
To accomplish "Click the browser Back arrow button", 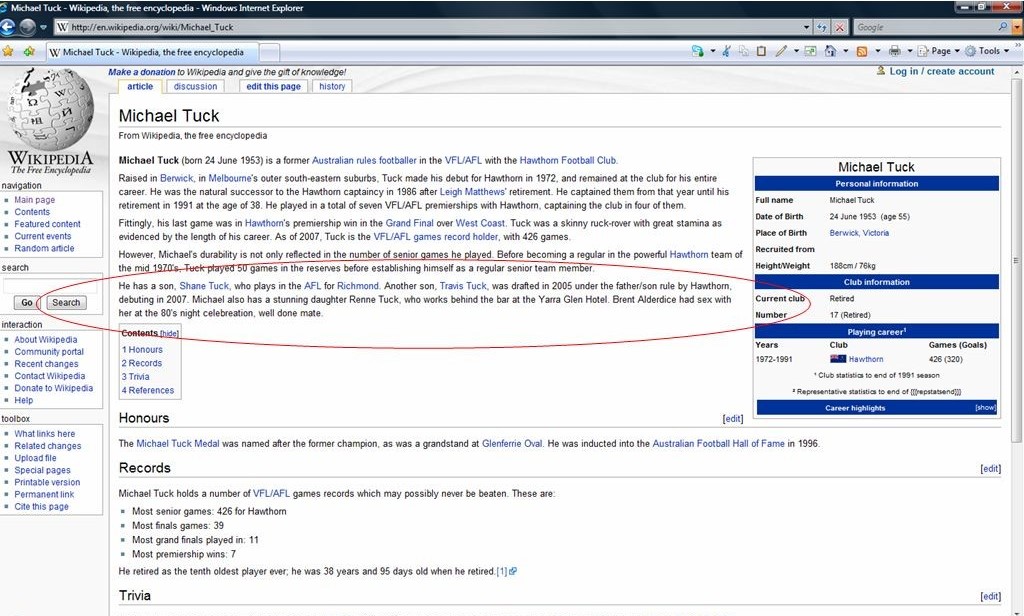I will click(x=8, y=27).
